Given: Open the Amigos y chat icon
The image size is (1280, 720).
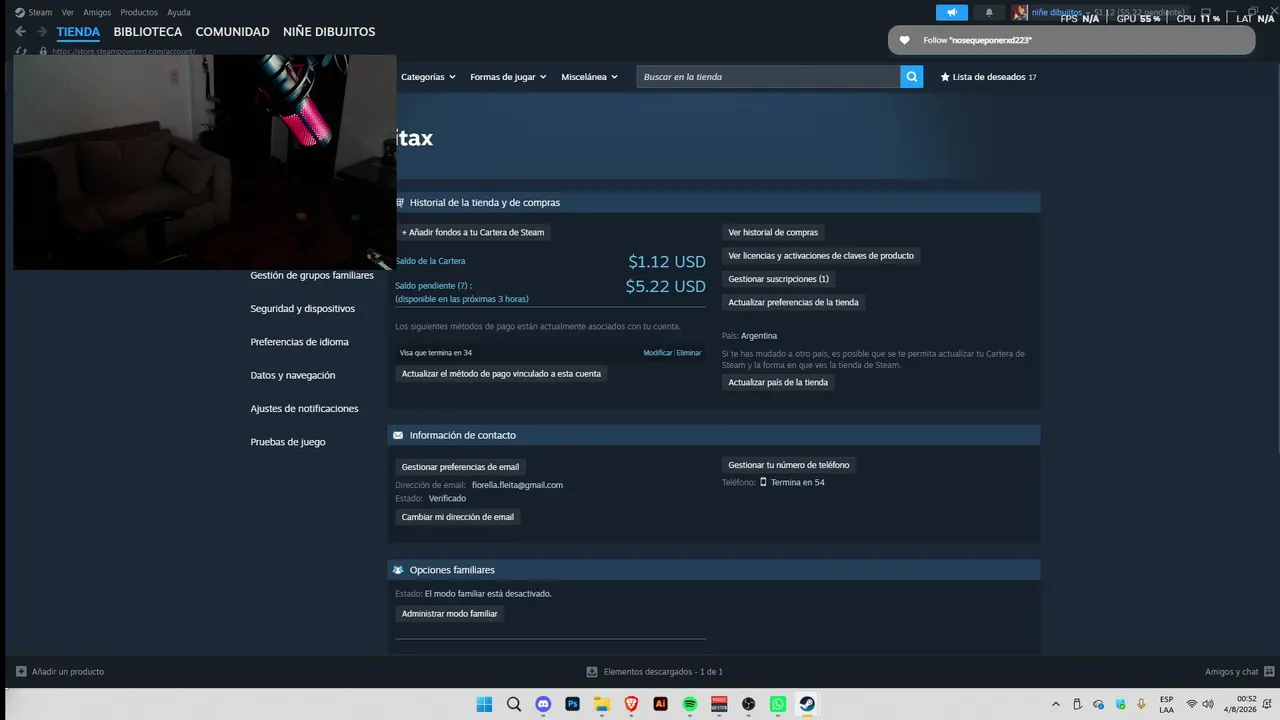Looking at the screenshot, I should click(x=1269, y=672).
